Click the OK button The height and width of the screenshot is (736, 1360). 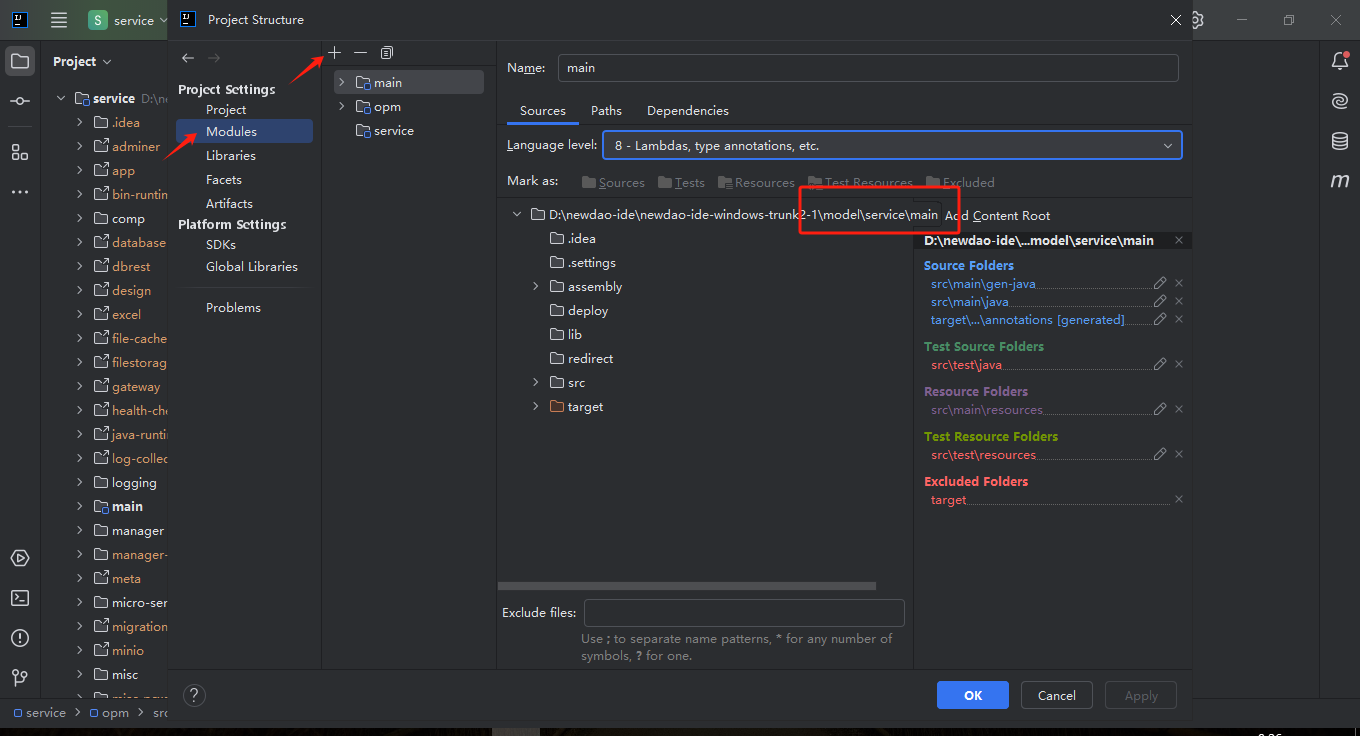click(x=973, y=695)
